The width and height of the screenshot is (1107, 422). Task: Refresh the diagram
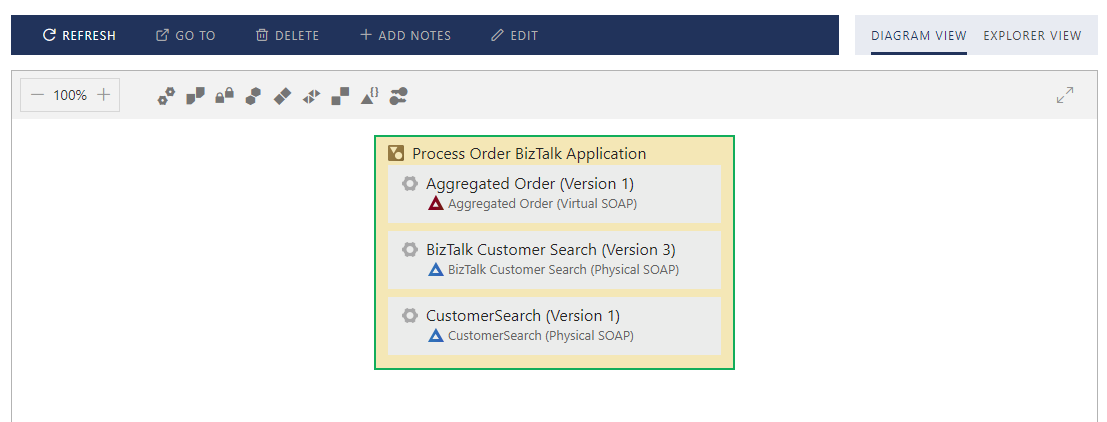79,35
